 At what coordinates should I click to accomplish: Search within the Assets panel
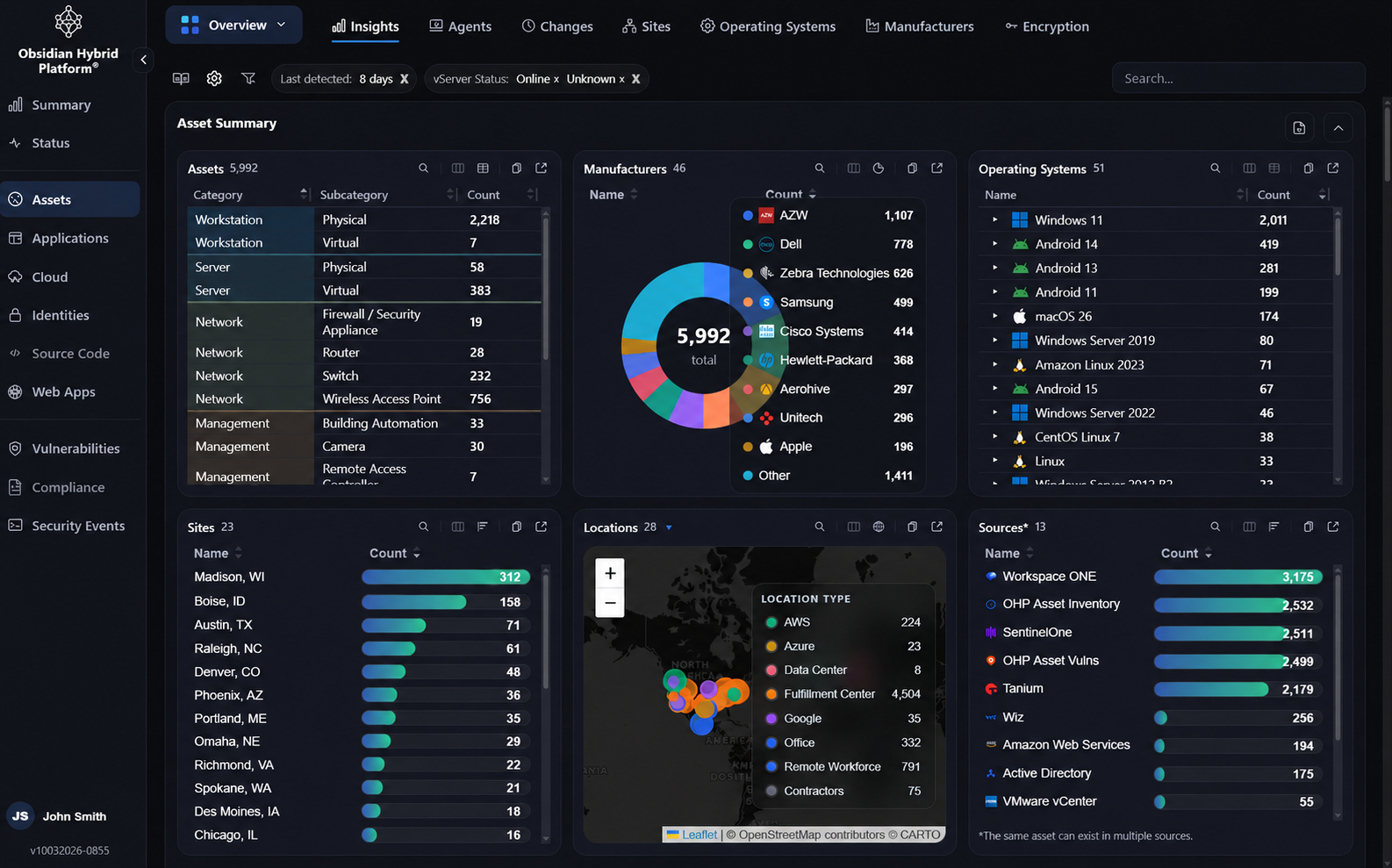point(424,169)
